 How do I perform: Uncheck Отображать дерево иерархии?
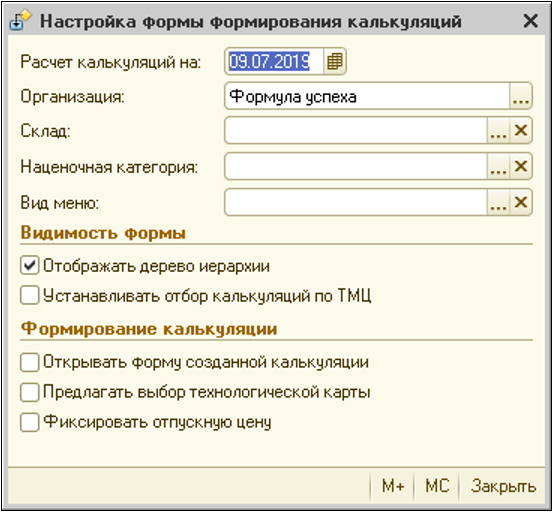pyautogui.click(x=30, y=266)
